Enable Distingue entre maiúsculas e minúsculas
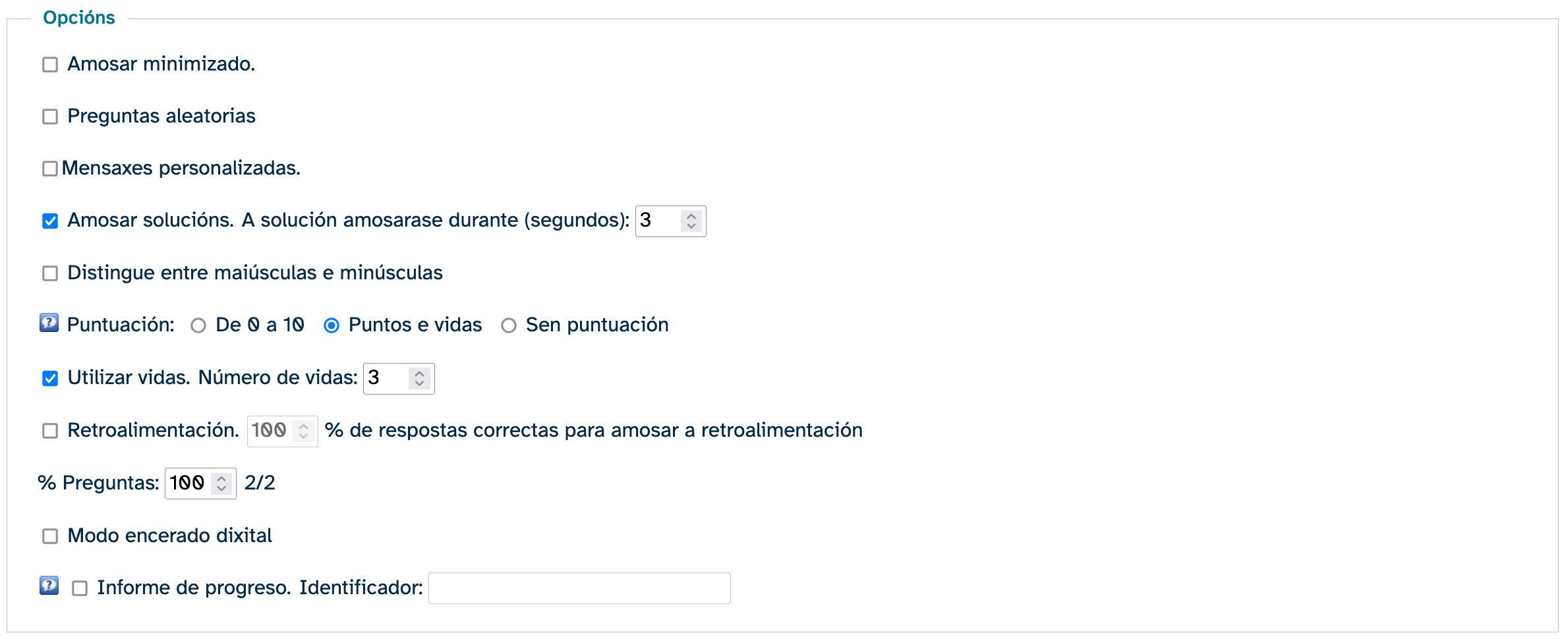The image size is (1568, 639). pos(49,272)
